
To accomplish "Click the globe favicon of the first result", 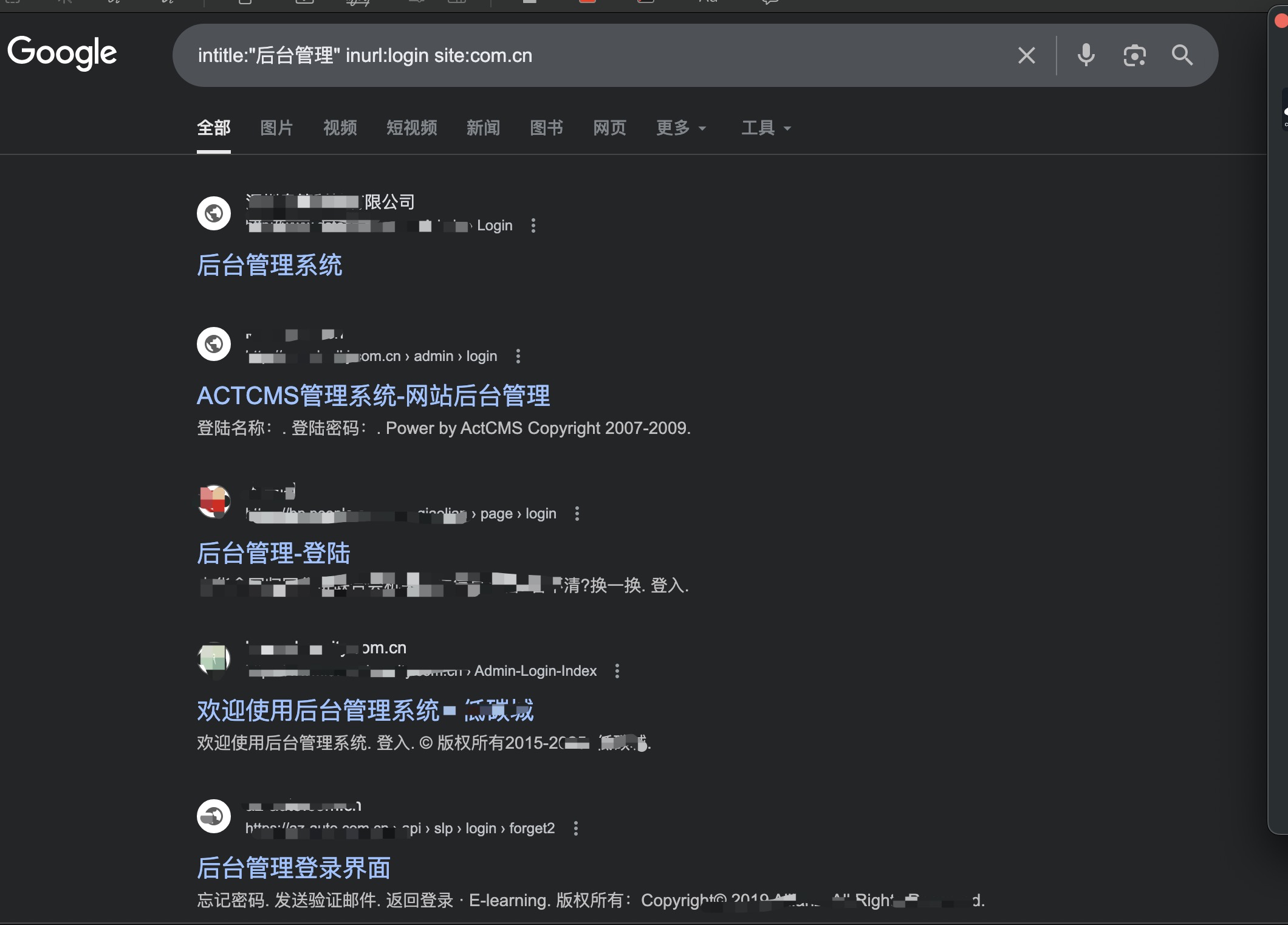I will coord(214,213).
